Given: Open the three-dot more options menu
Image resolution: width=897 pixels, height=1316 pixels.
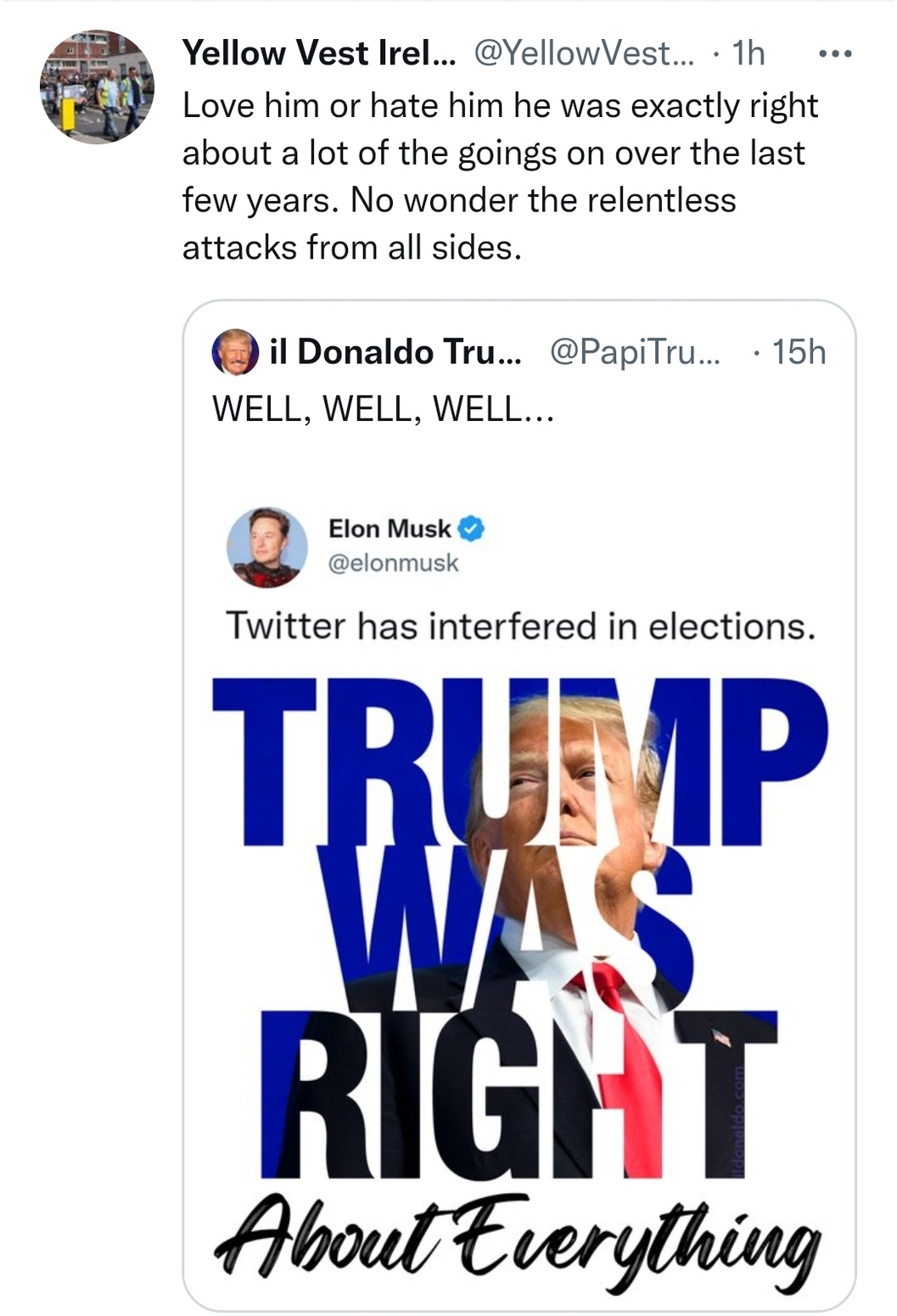Looking at the screenshot, I should pyautogui.click(x=835, y=54).
